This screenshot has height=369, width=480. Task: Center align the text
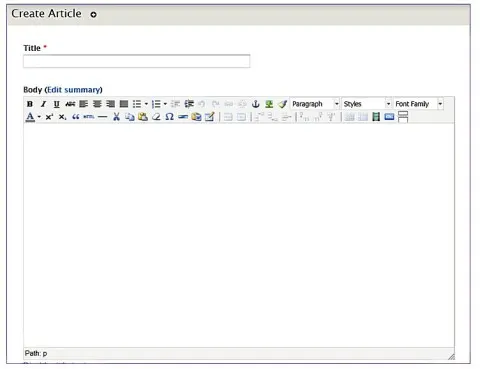pos(97,104)
